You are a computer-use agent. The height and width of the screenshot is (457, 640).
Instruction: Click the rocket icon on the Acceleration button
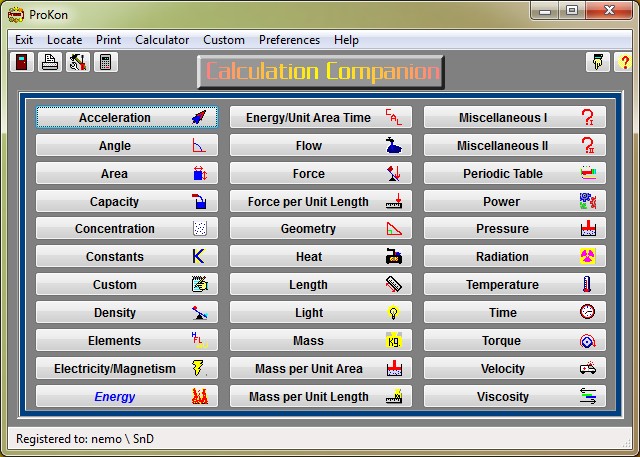click(x=199, y=118)
